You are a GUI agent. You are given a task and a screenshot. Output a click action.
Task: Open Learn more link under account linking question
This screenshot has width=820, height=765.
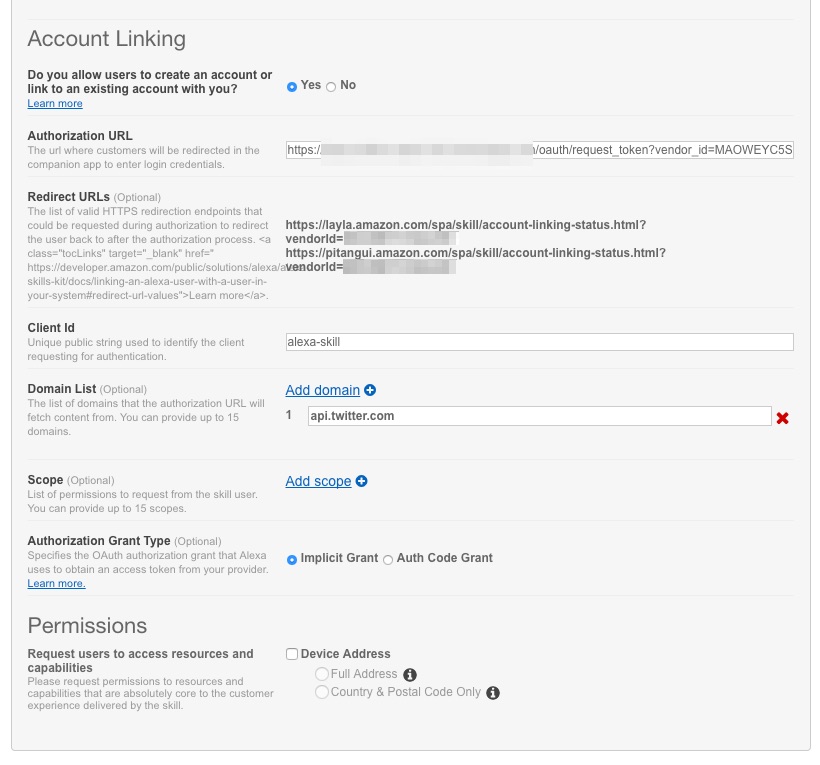click(x=55, y=104)
